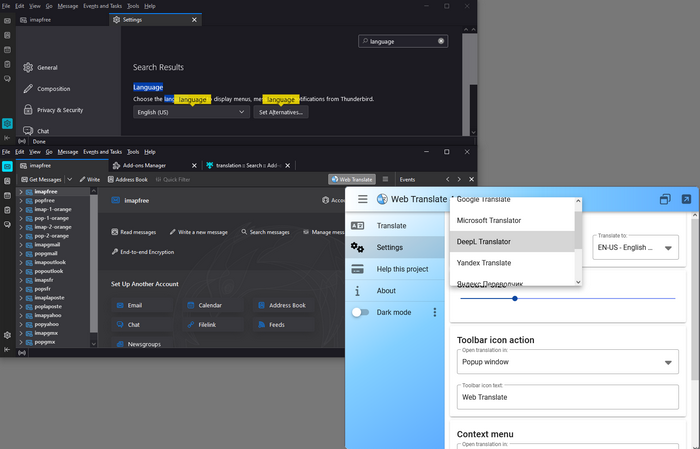The height and width of the screenshot is (449, 700).
Task: Open Chat space icon in Settings window sidebar
Action: pyautogui.click(x=7, y=79)
